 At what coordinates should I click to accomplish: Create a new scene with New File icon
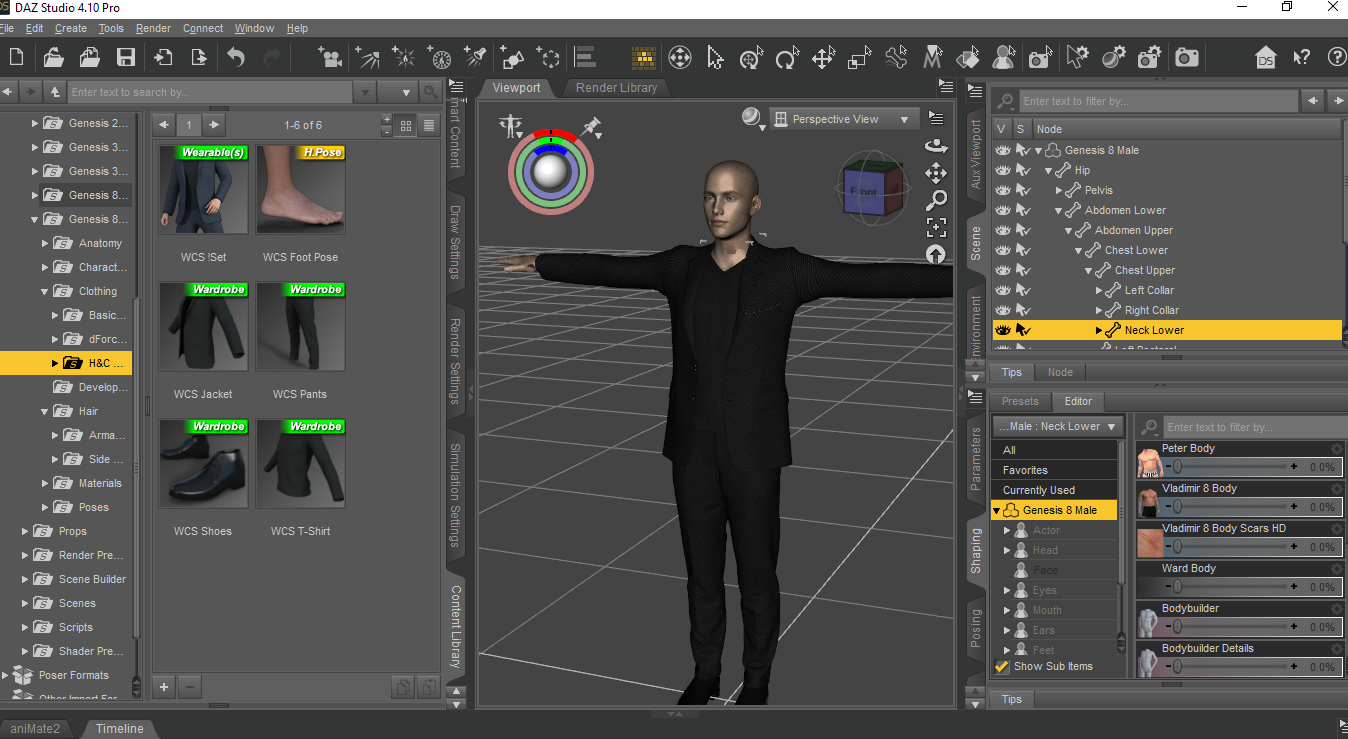[x=16, y=57]
